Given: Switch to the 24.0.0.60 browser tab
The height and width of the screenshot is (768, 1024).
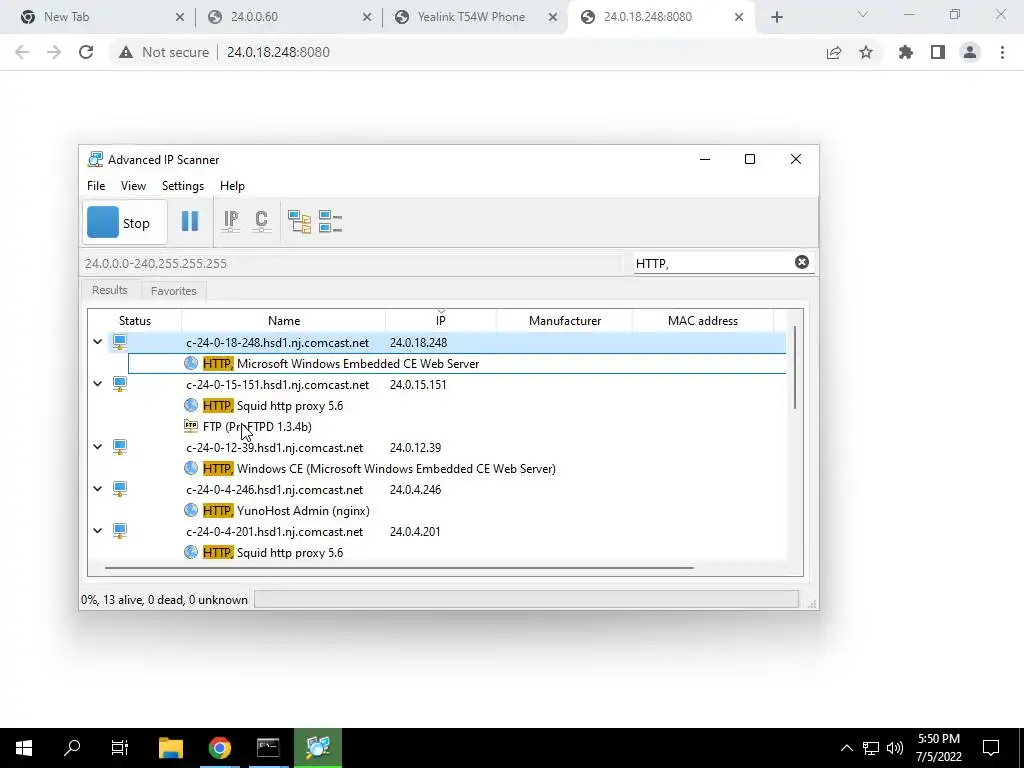Looking at the screenshot, I should tap(254, 17).
